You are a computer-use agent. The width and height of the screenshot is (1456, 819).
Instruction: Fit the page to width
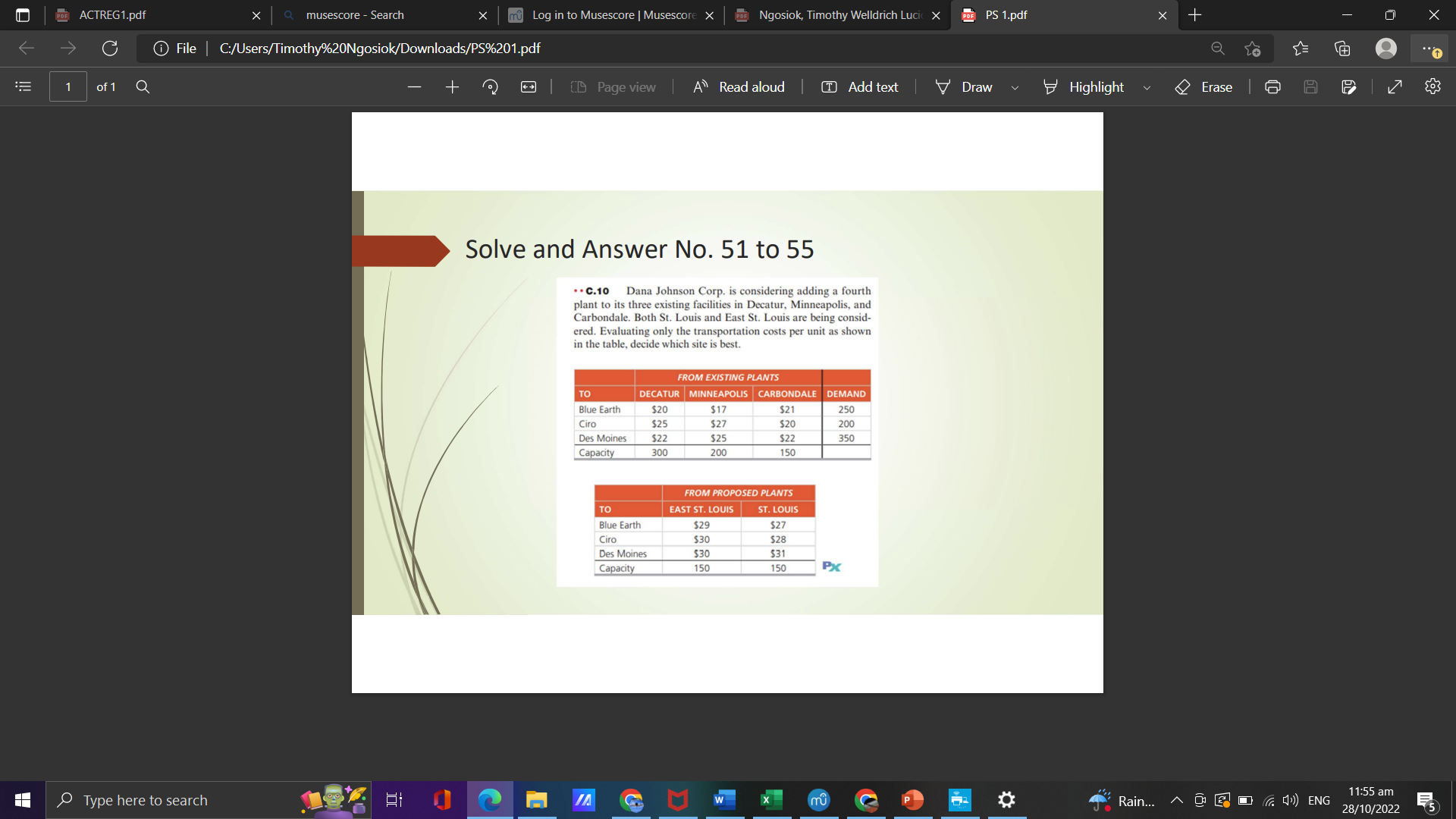(x=529, y=86)
